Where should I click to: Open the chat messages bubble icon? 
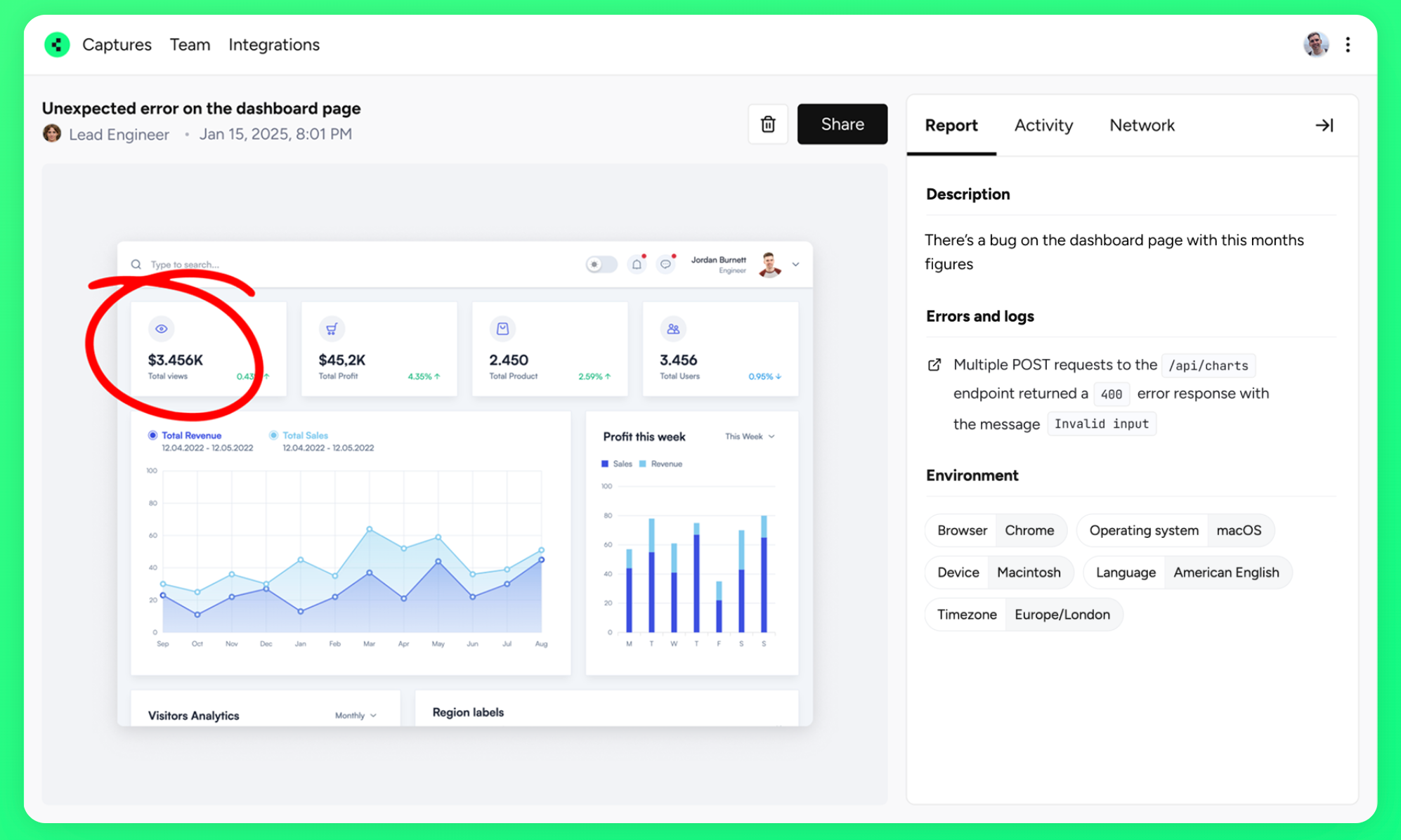tap(665, 265)
